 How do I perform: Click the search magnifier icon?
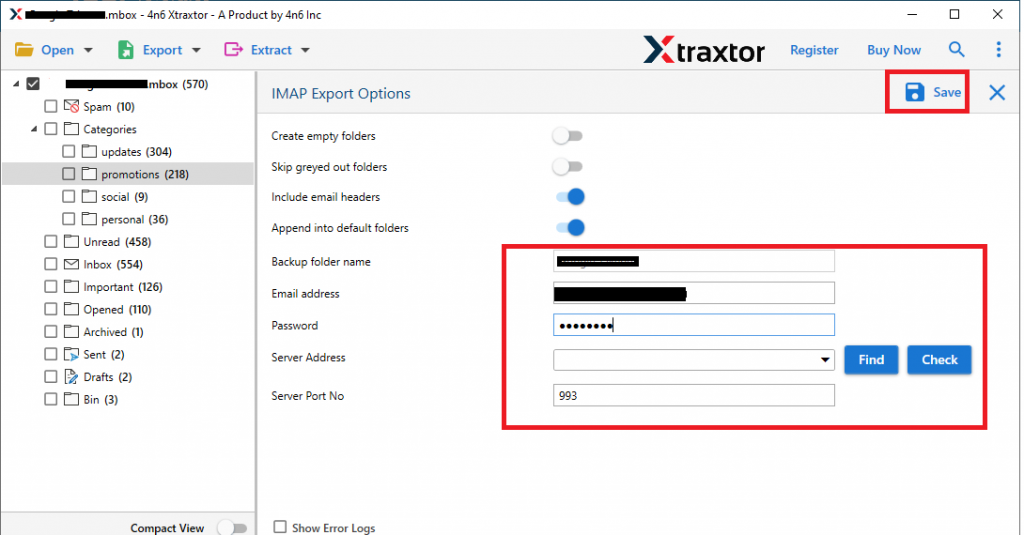[957, 50]
